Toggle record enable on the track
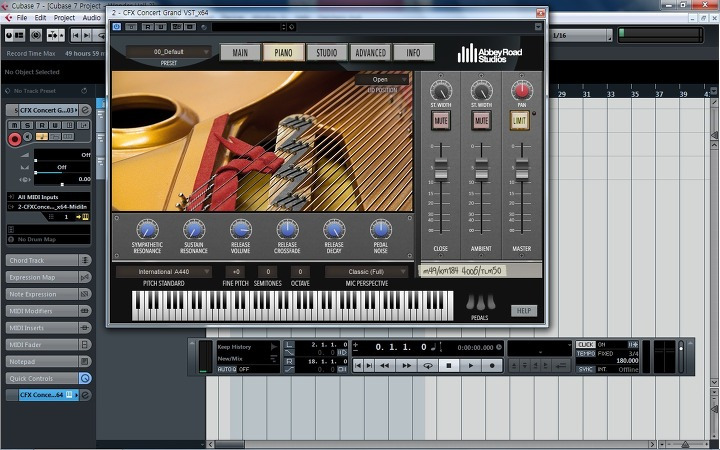Screen dimensions: 720x450 click(x=15, y=138)
